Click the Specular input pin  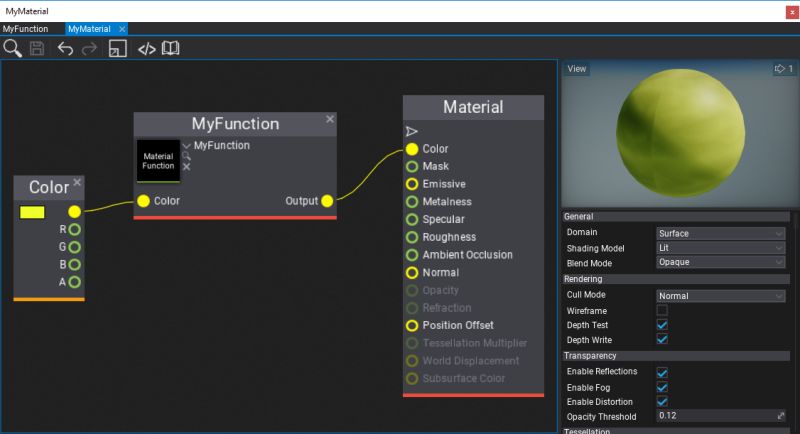coord(412,219)
